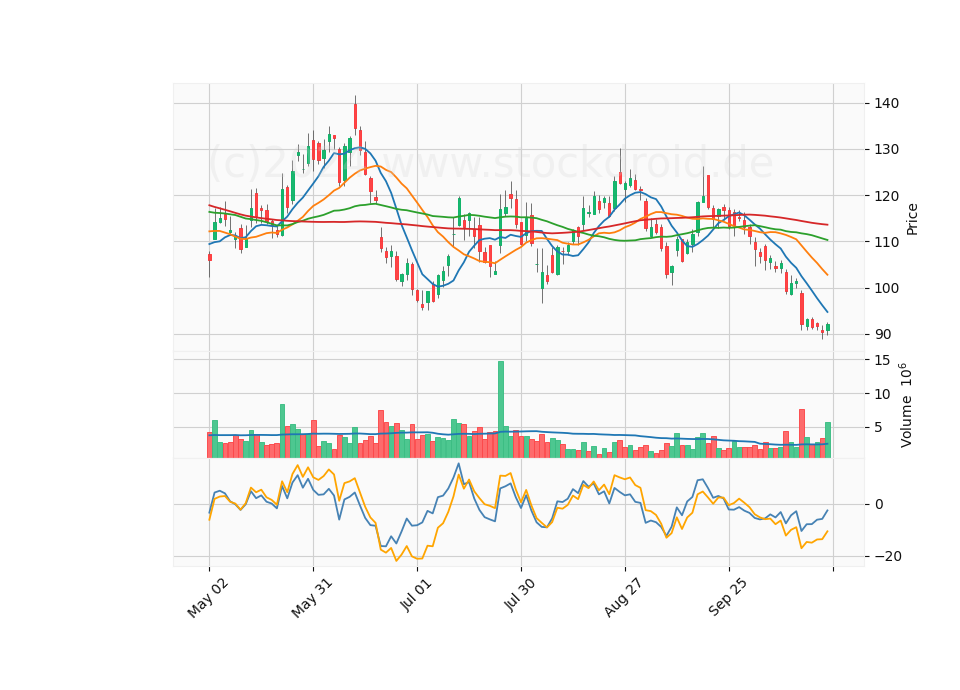Click the −20 oscillator axis label
Screen dimensions: 960x690
point(888,557)
